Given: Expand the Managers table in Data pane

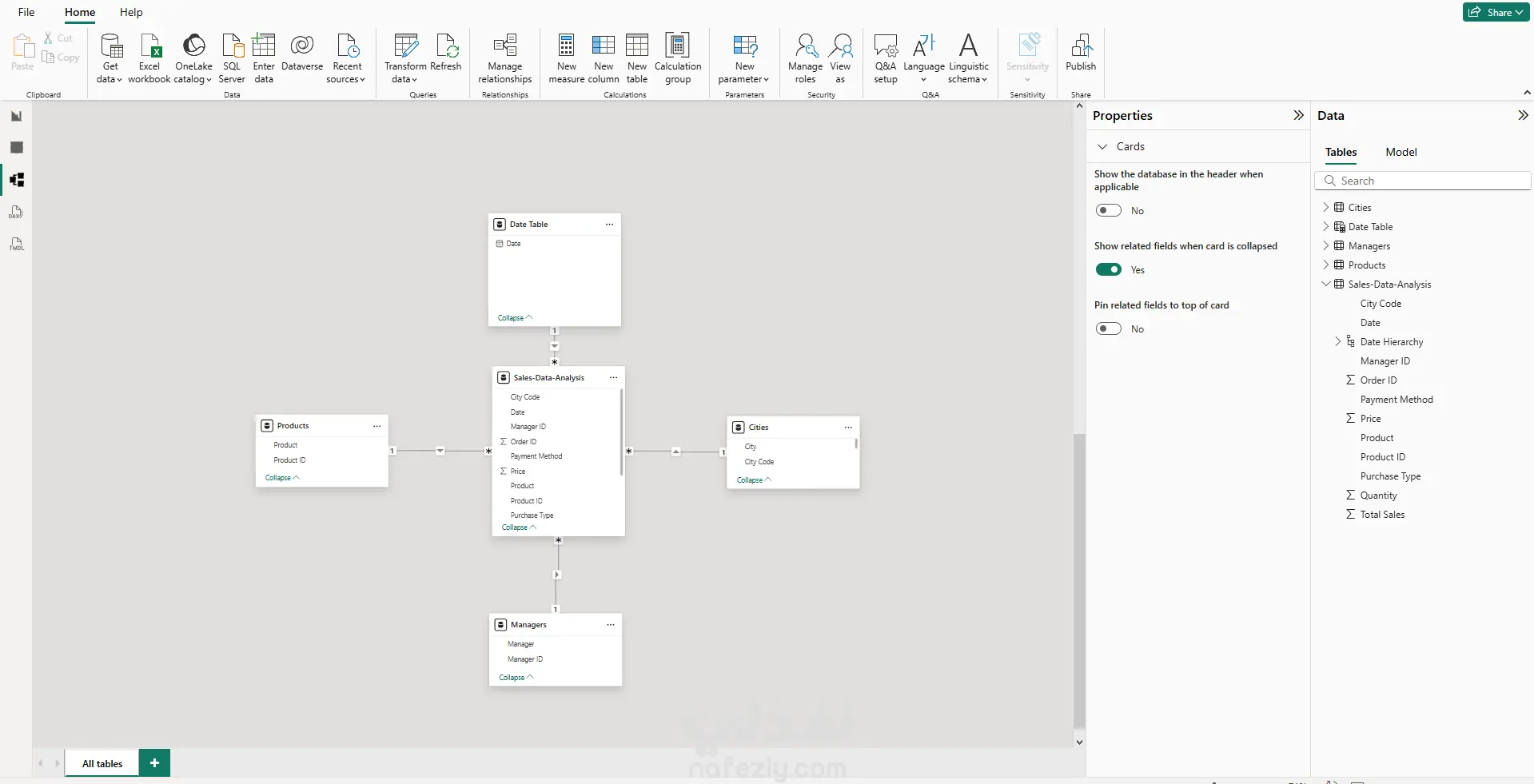Looking at the screenshot, I should click(1326, 245).
